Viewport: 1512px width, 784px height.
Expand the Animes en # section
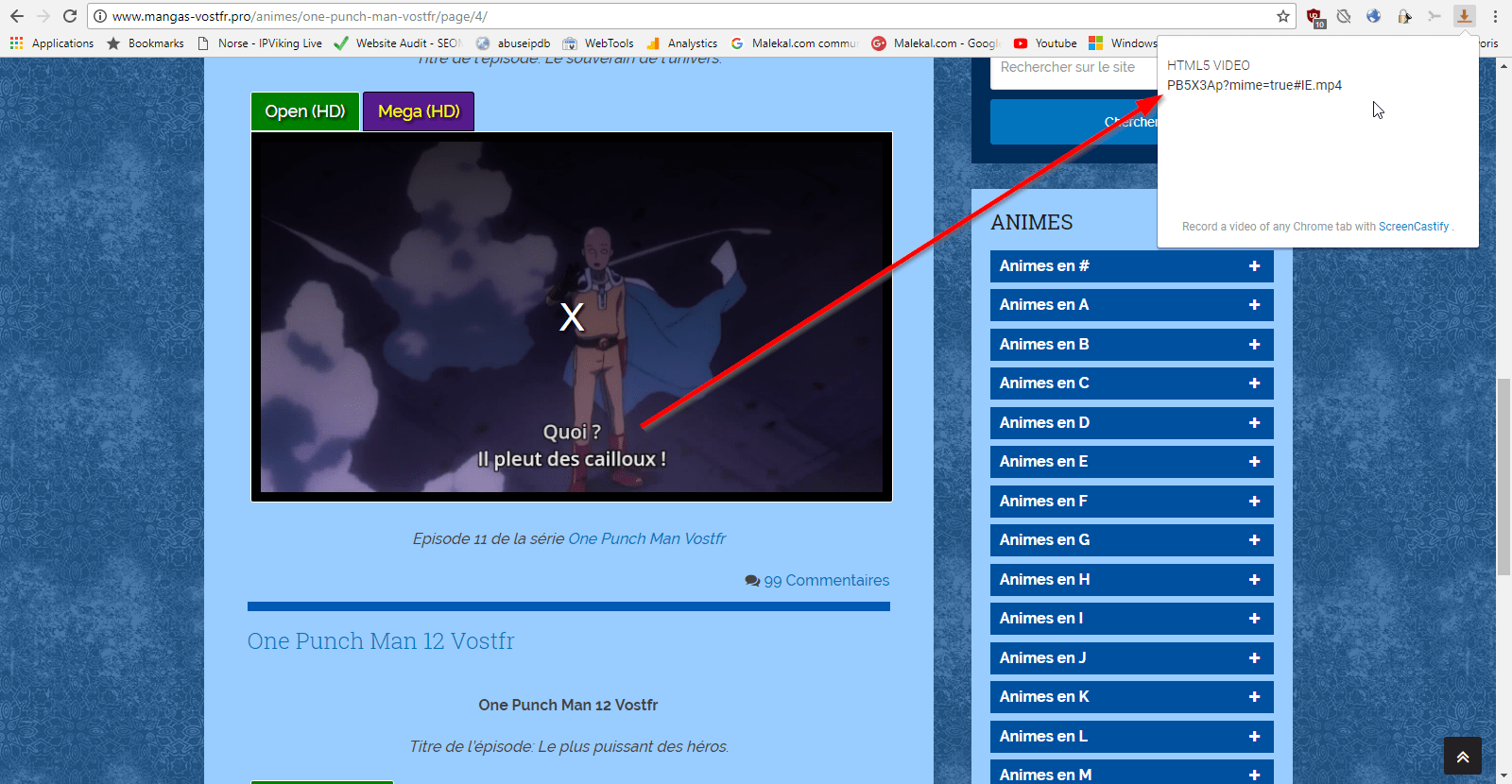point(1132,266)
